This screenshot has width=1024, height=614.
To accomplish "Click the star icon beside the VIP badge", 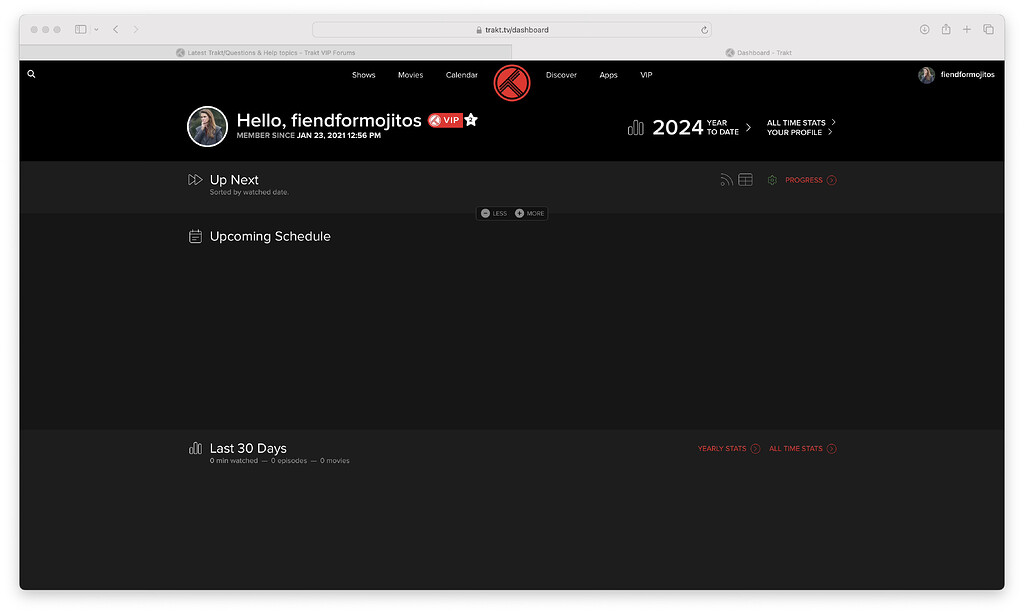I will click(x=471, y=119).
